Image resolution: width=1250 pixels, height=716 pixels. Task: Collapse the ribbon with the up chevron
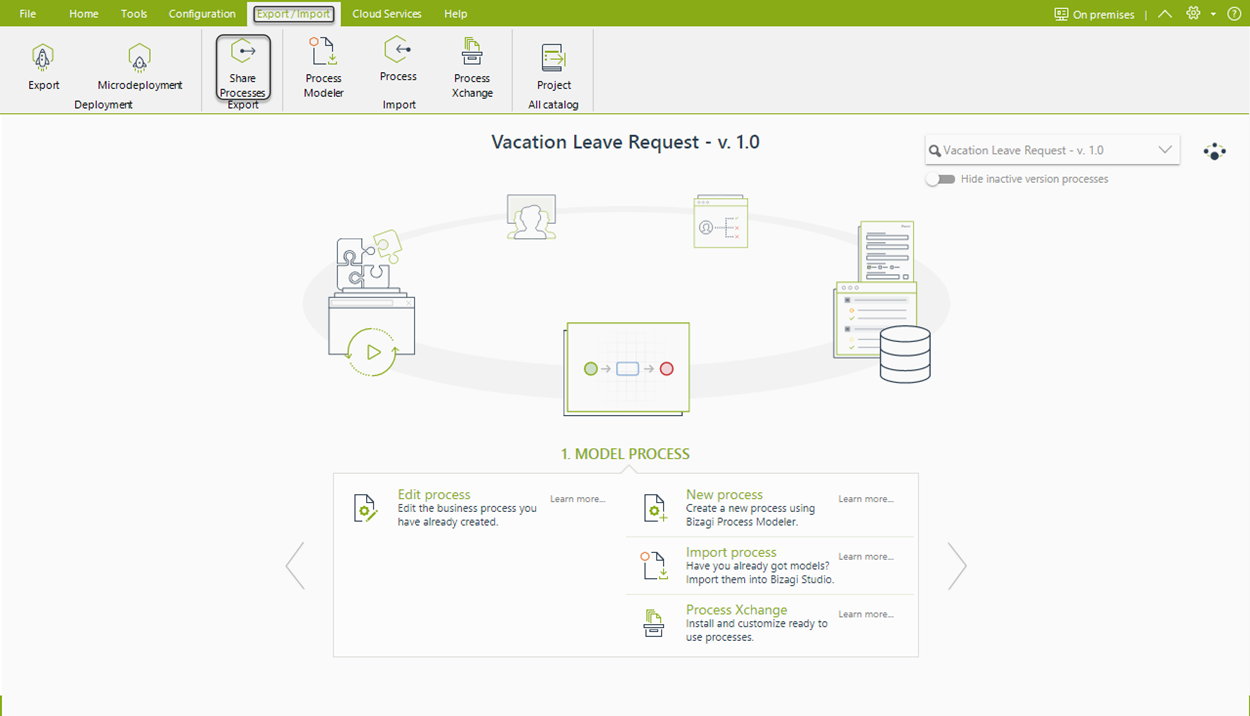point(1165,14)
